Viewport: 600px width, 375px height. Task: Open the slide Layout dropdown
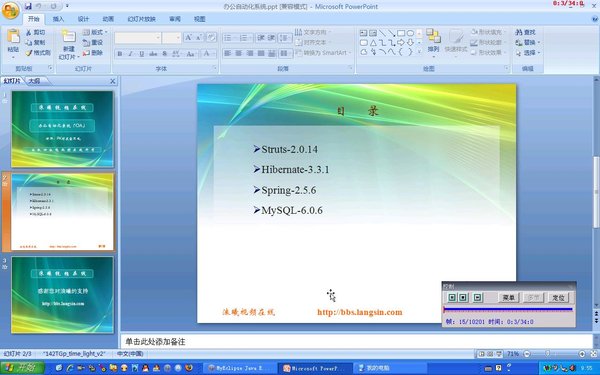pos(95,33)
